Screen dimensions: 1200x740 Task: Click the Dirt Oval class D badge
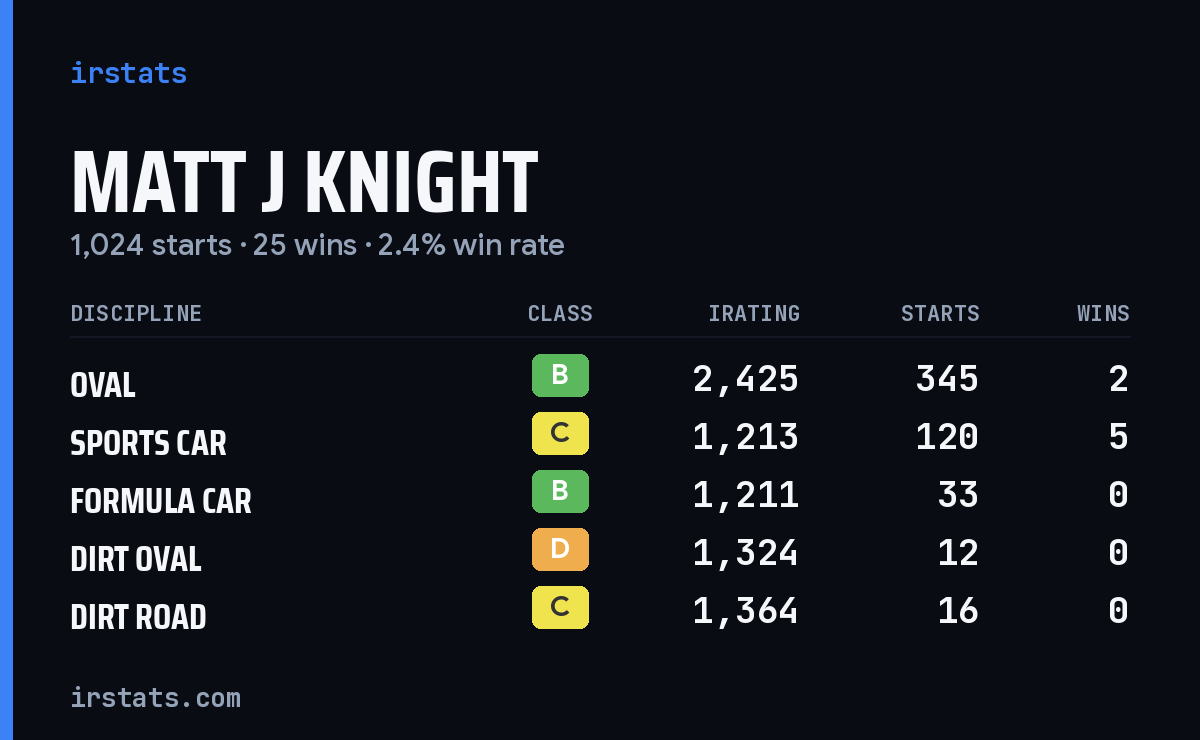pos(560,550)
